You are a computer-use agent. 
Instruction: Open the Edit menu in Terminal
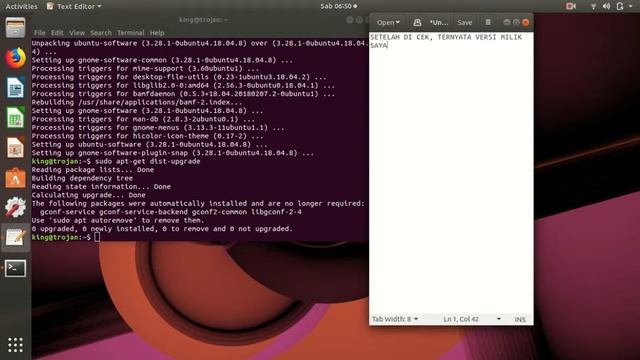tap(57, 33)
